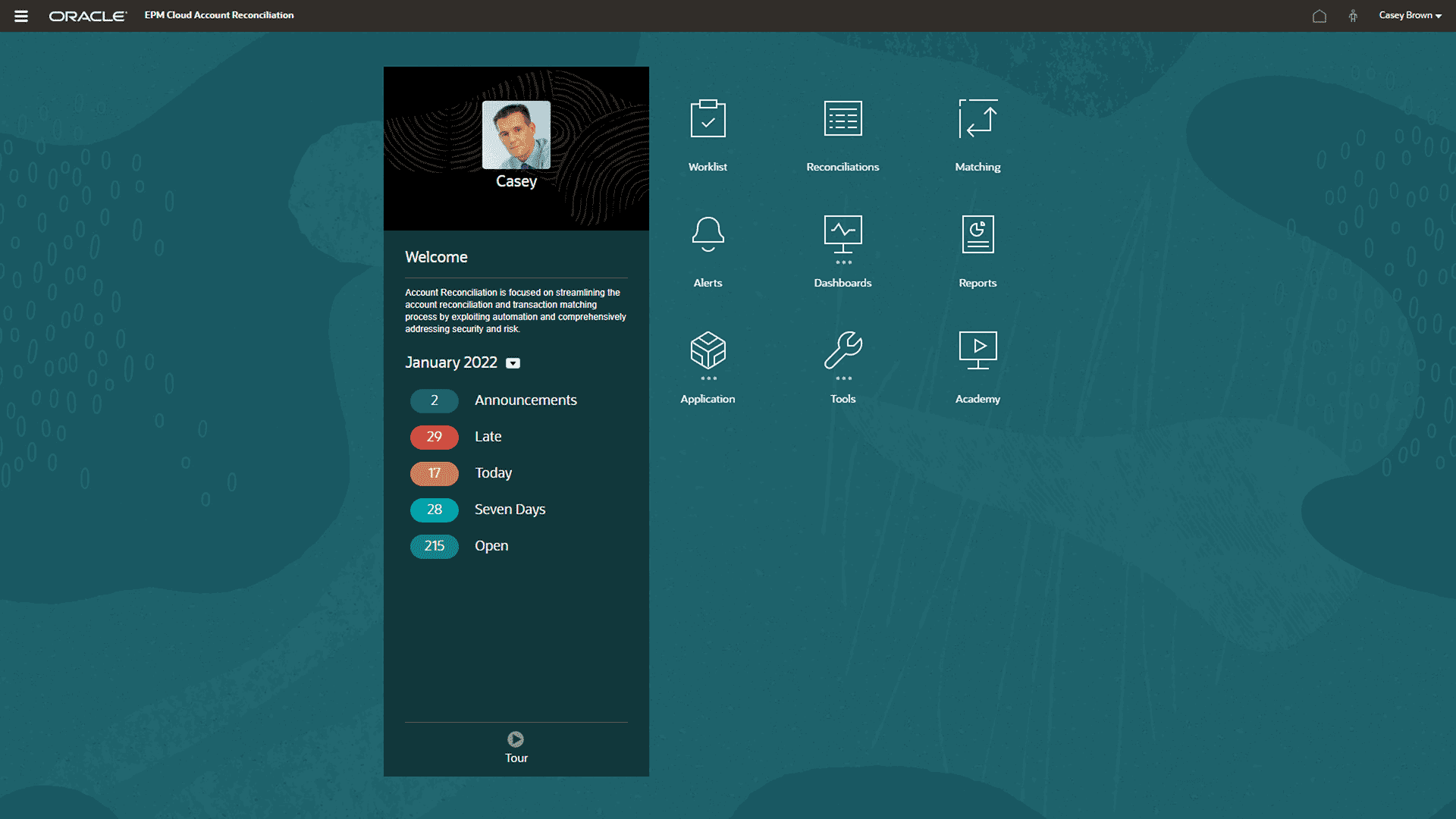Image resolution: width=1456 pixels, height=819 pixels.
Task: View the 17 Today items
Action: (435, 473)
